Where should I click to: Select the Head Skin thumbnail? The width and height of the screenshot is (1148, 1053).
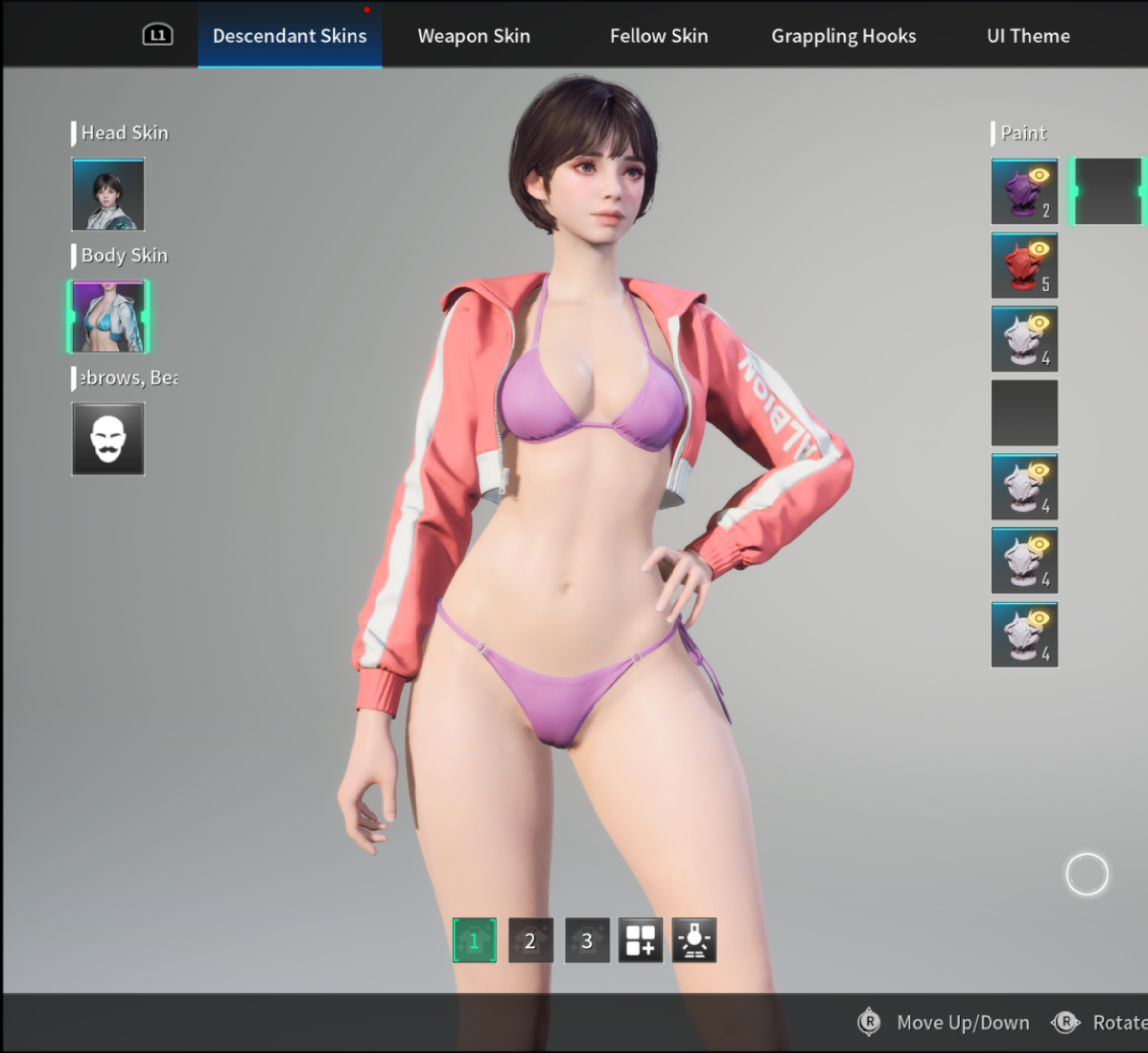point(108,195)
